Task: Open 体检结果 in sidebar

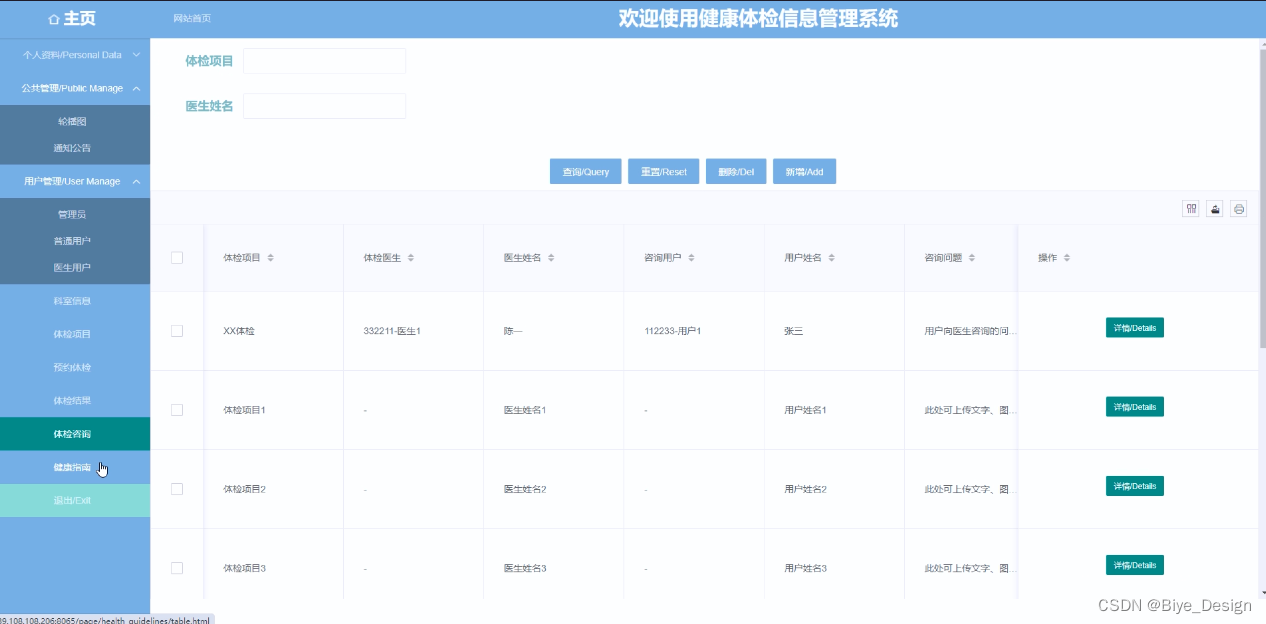Action: (x=75, y=401)
